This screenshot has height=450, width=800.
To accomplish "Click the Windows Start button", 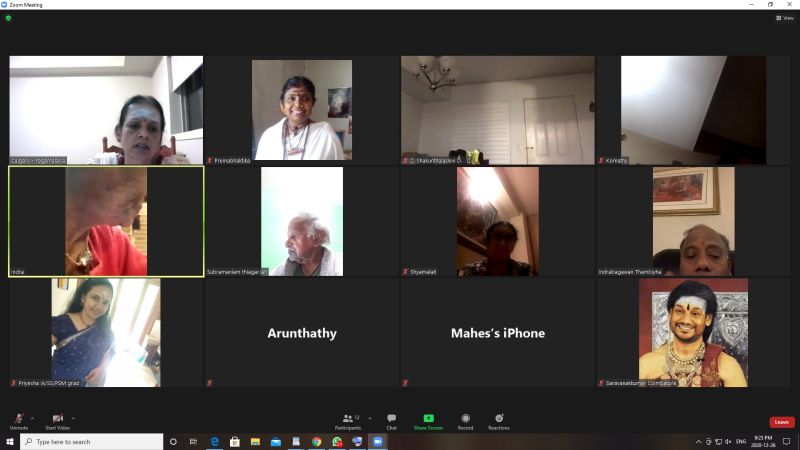I will 9,441.
